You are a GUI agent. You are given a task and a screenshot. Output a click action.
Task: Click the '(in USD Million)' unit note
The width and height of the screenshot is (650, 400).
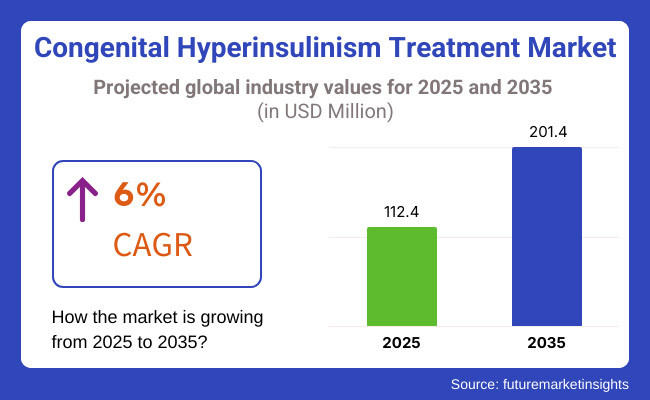pos(325,112)
